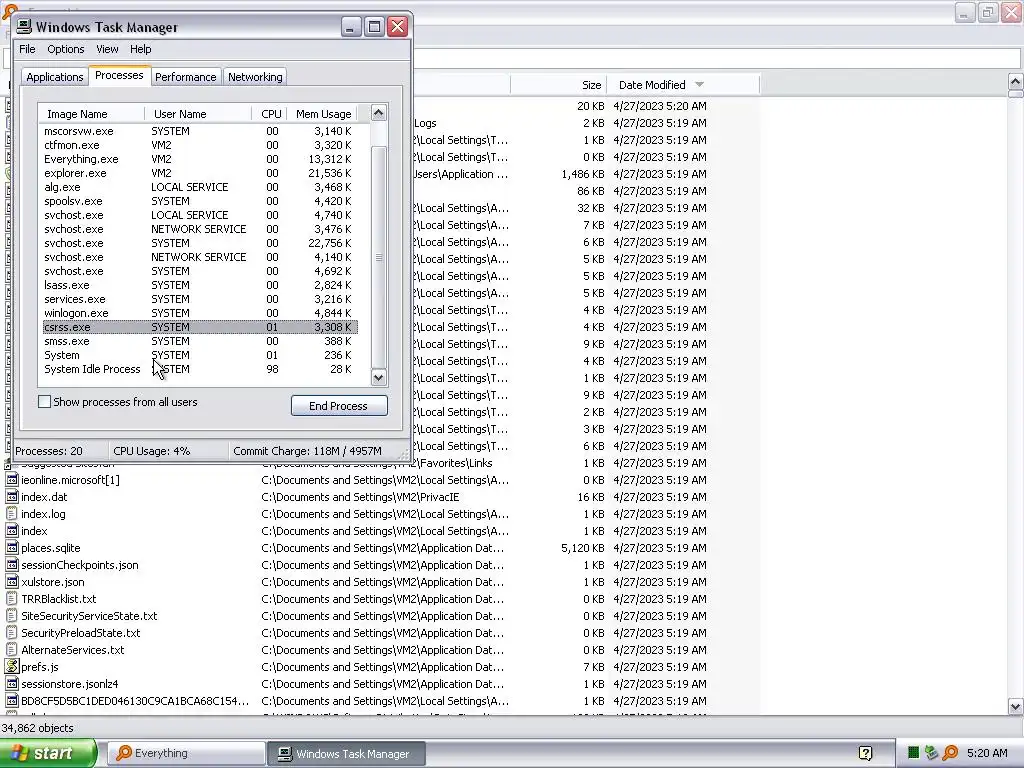
Task: Click Everything results scroll up arrow
Action: coord(1015,82)
